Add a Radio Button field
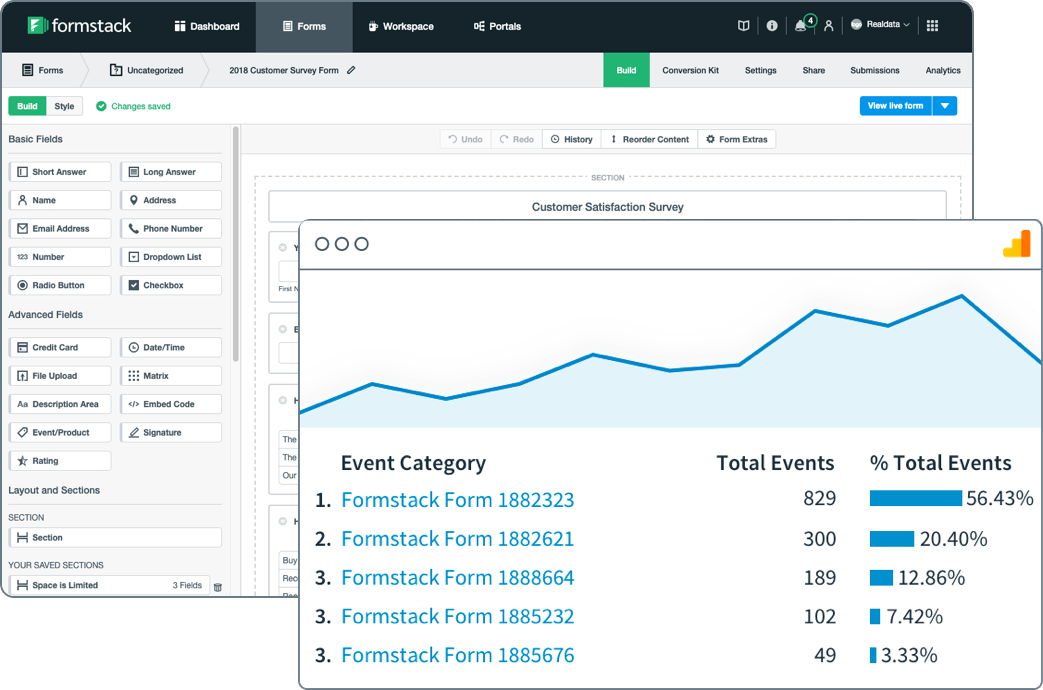Screen dimensions: 1043x690 click(60, 285)
